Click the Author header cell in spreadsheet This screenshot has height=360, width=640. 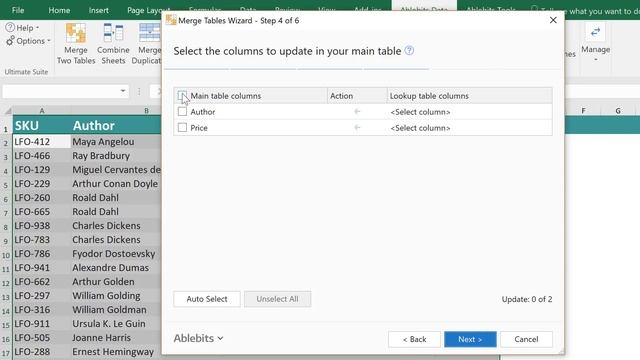[116, 125]
